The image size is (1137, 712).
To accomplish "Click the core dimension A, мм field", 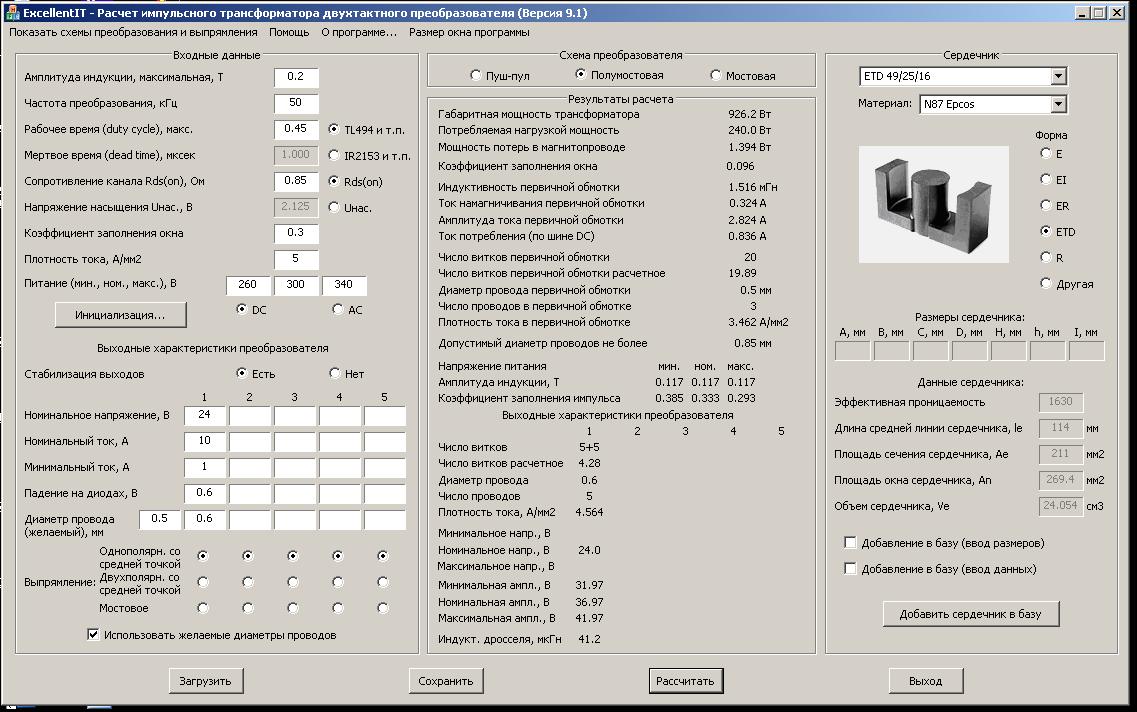I will (852, 351).
